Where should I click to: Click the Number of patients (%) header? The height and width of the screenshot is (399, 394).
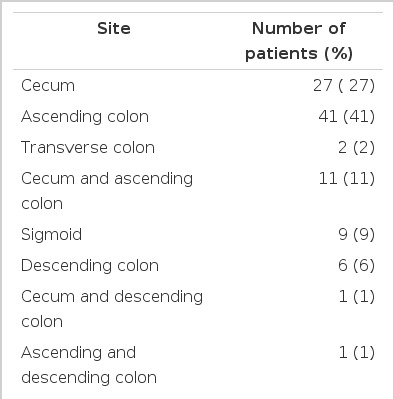pos(299,41)
